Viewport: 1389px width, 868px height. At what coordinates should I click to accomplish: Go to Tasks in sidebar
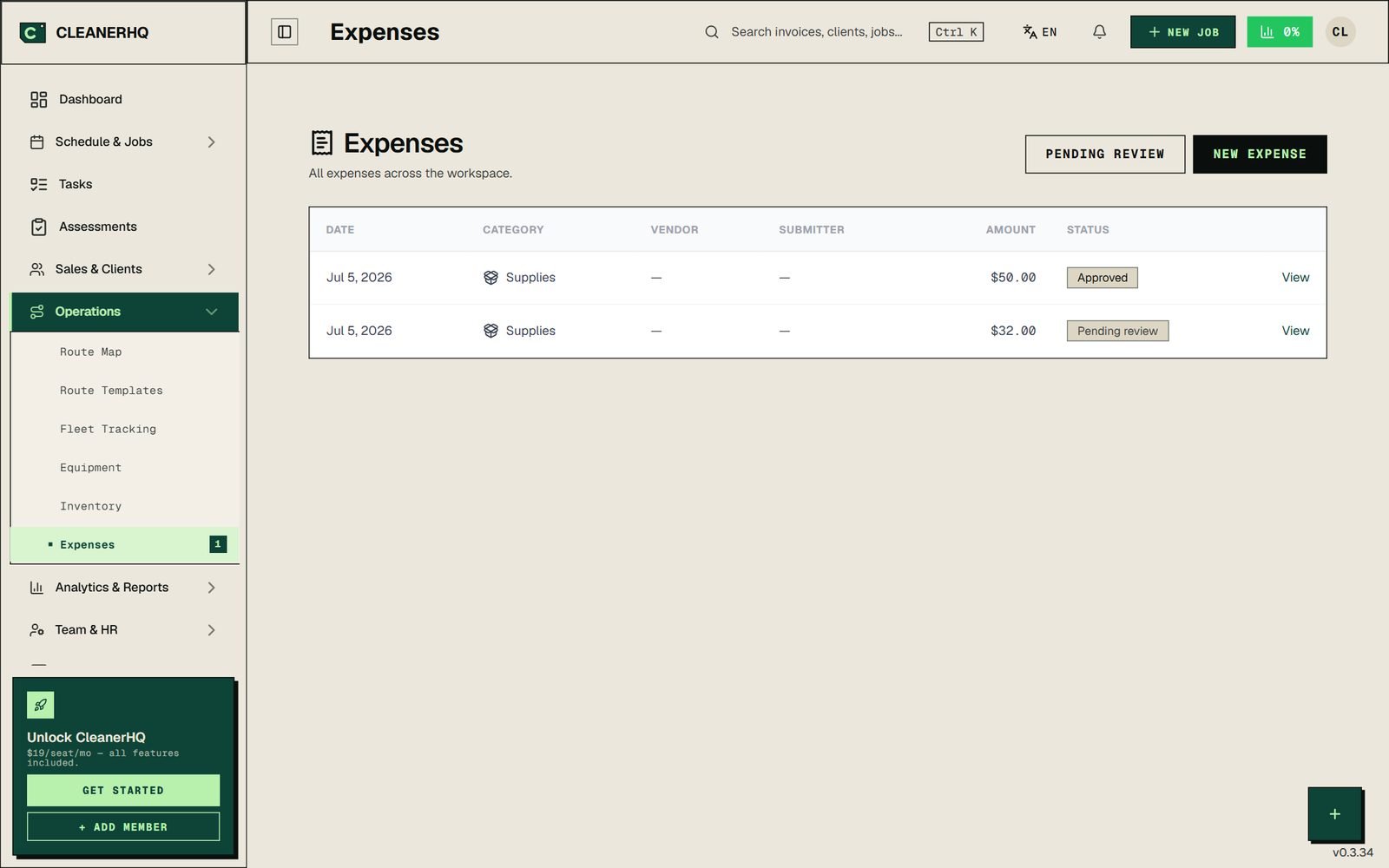click(x=124, y=185)
